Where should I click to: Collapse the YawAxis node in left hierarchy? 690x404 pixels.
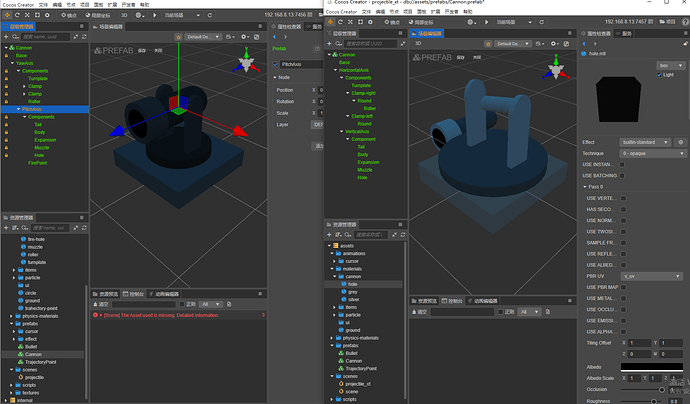click(12, 63)
